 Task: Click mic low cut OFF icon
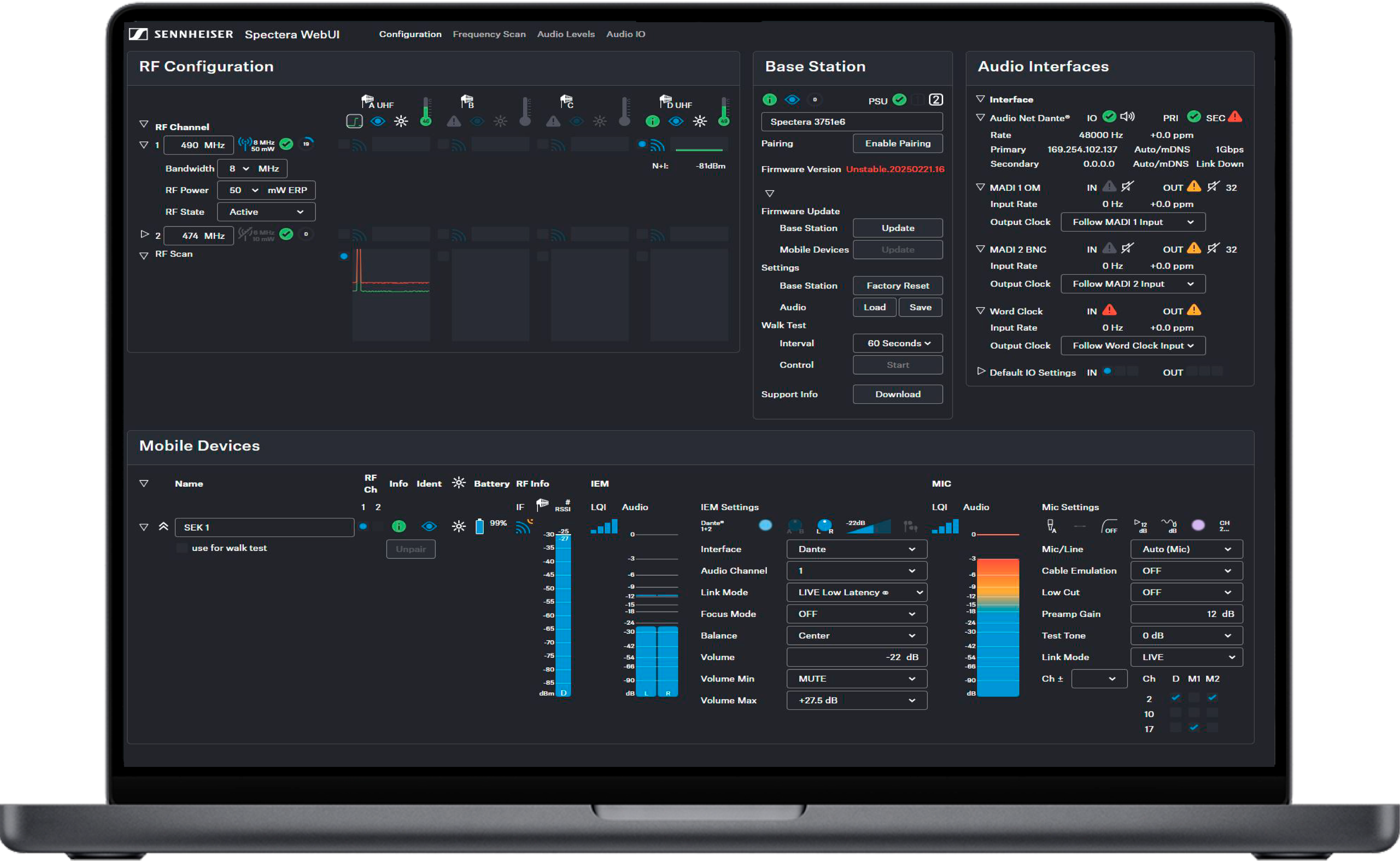(x=1108, y=526)
